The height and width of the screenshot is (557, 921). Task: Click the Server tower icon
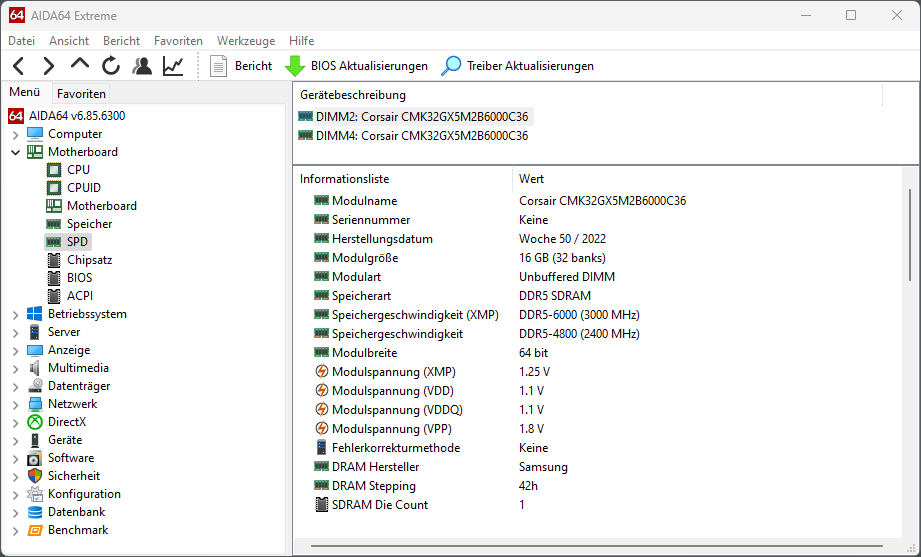click(35, 332)
